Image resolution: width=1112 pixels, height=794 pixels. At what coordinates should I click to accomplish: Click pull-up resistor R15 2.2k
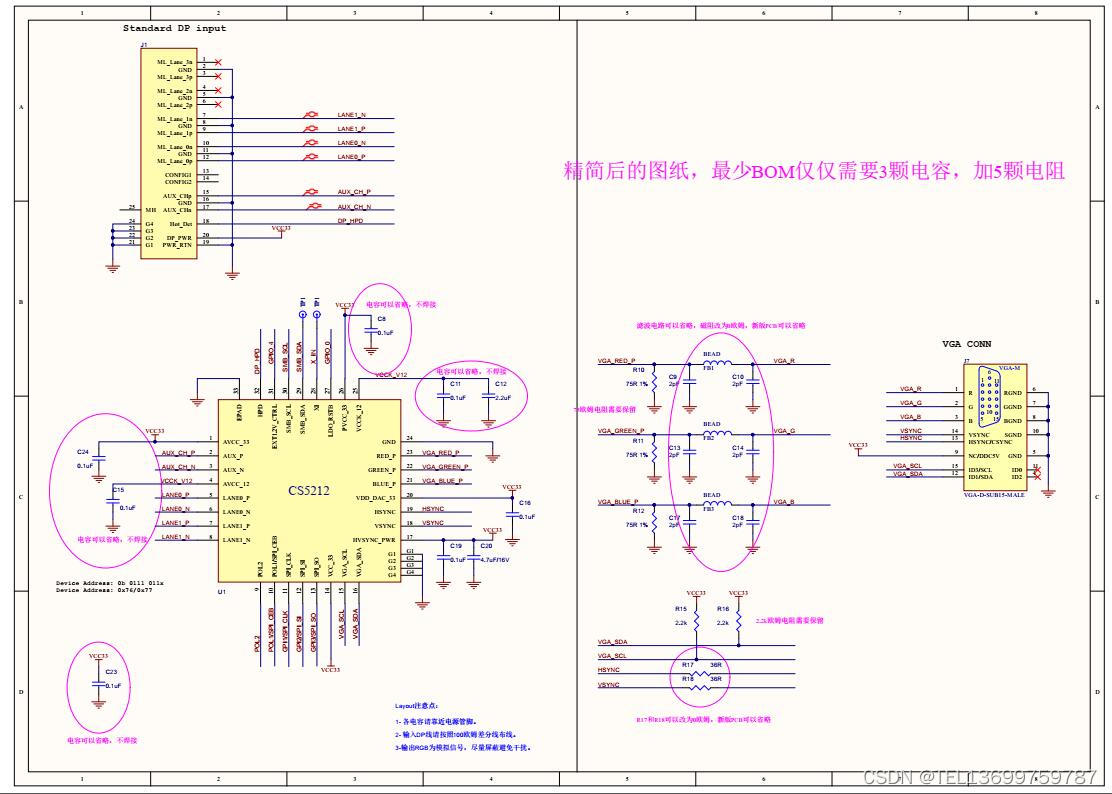click(x=696, y=621)
